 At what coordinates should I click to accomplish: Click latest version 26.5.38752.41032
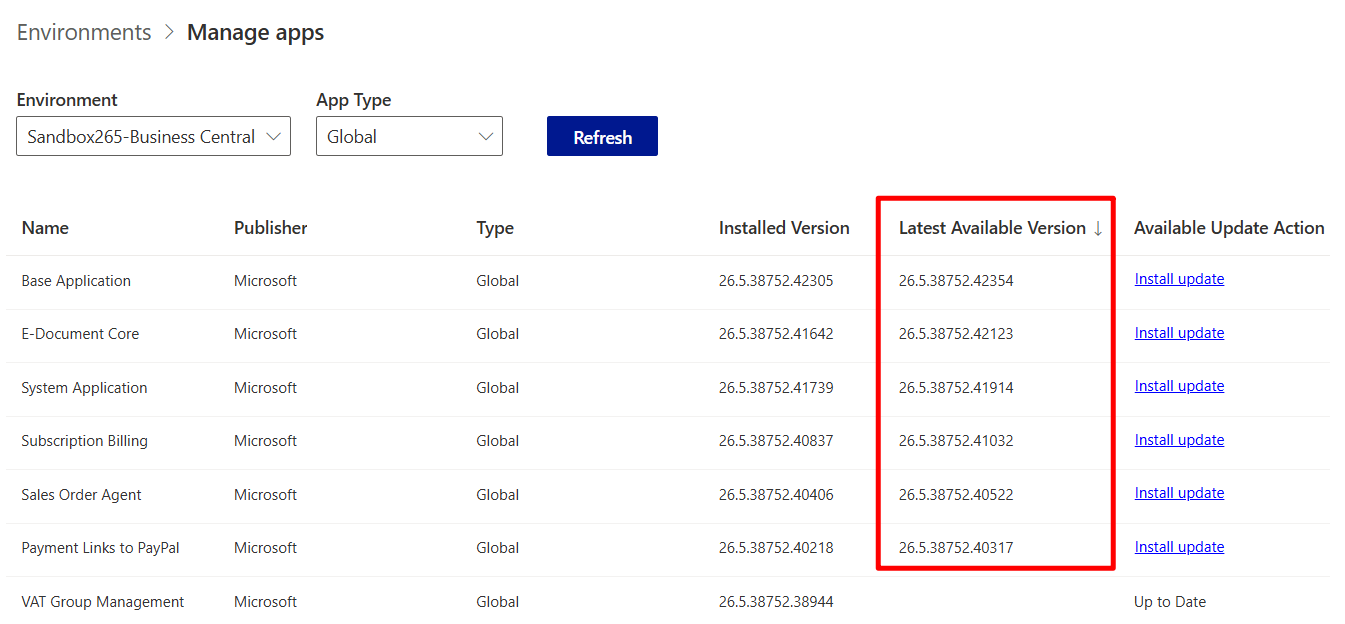click(x=956, y=441)
